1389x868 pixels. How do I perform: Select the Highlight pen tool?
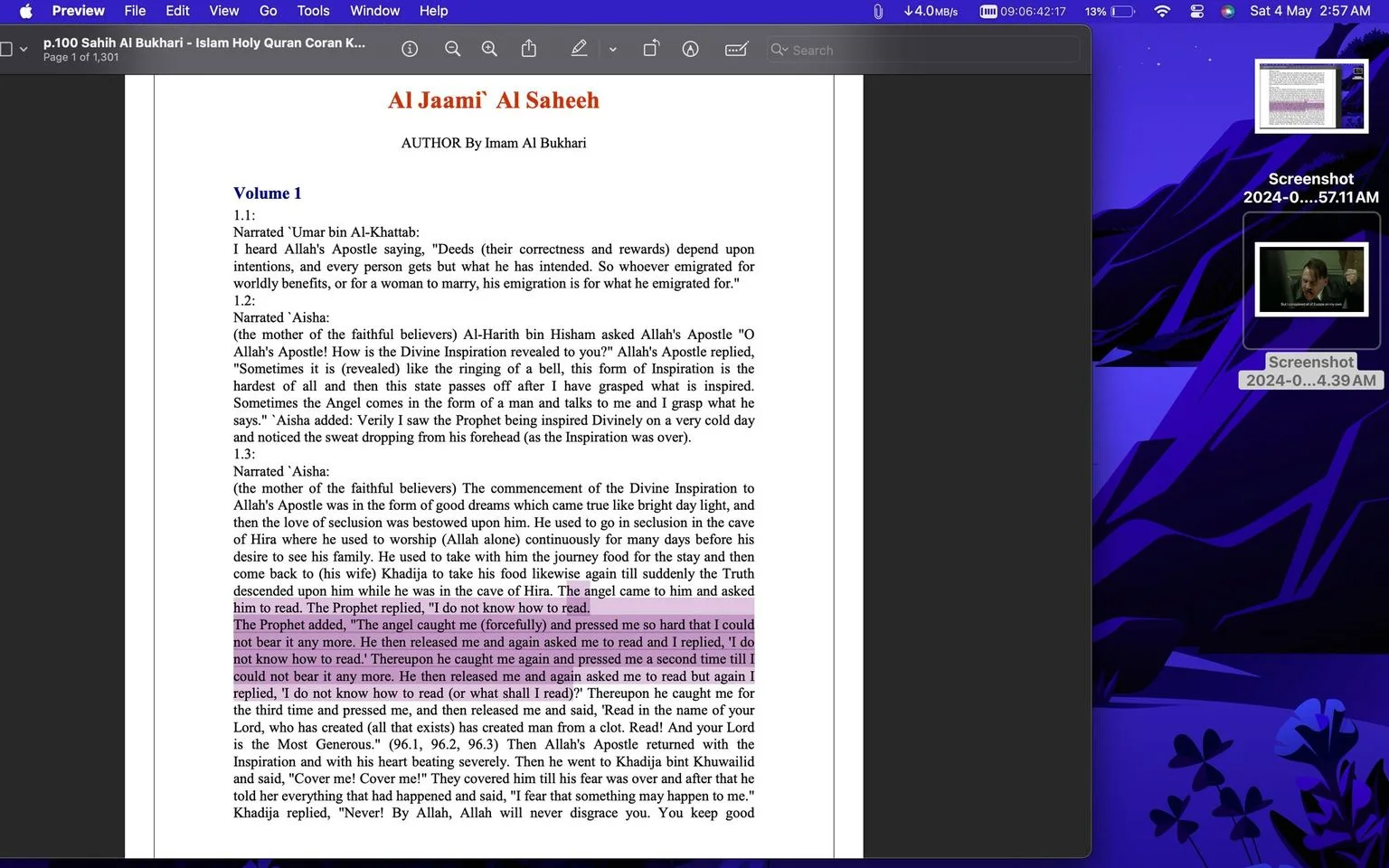(x=579, y=49)
